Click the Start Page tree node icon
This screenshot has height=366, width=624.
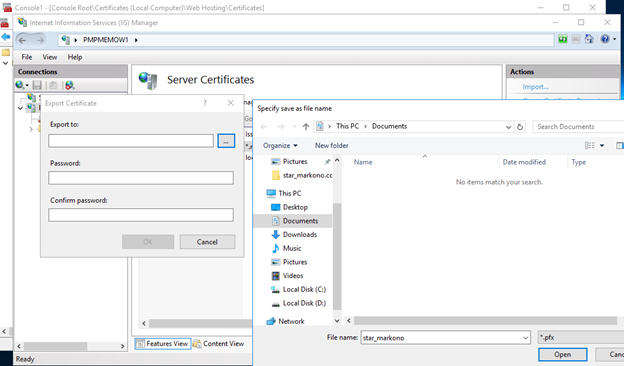[x=31, y=97]
